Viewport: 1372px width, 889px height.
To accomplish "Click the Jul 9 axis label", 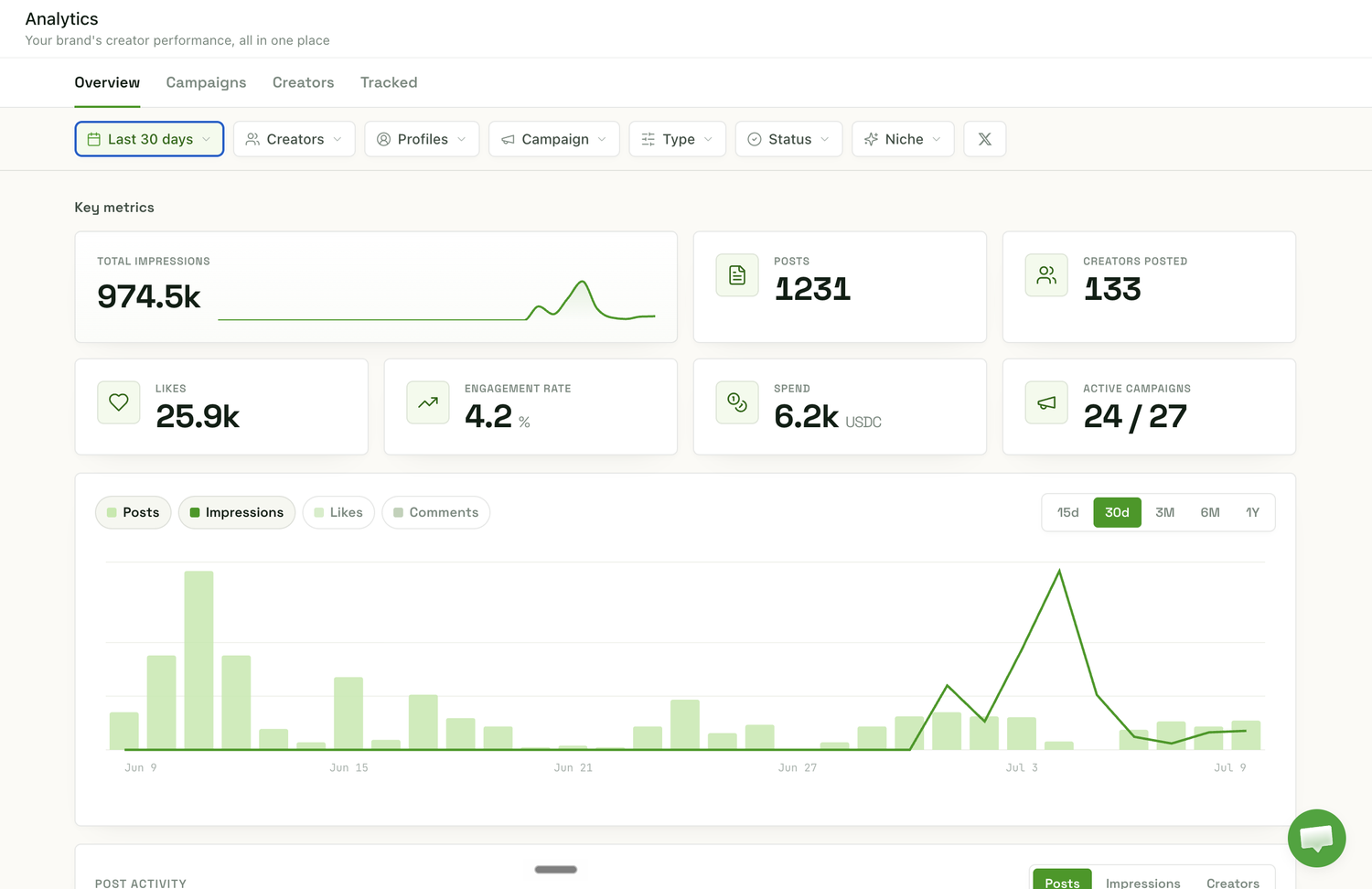I will click(x=1230, y=767).
